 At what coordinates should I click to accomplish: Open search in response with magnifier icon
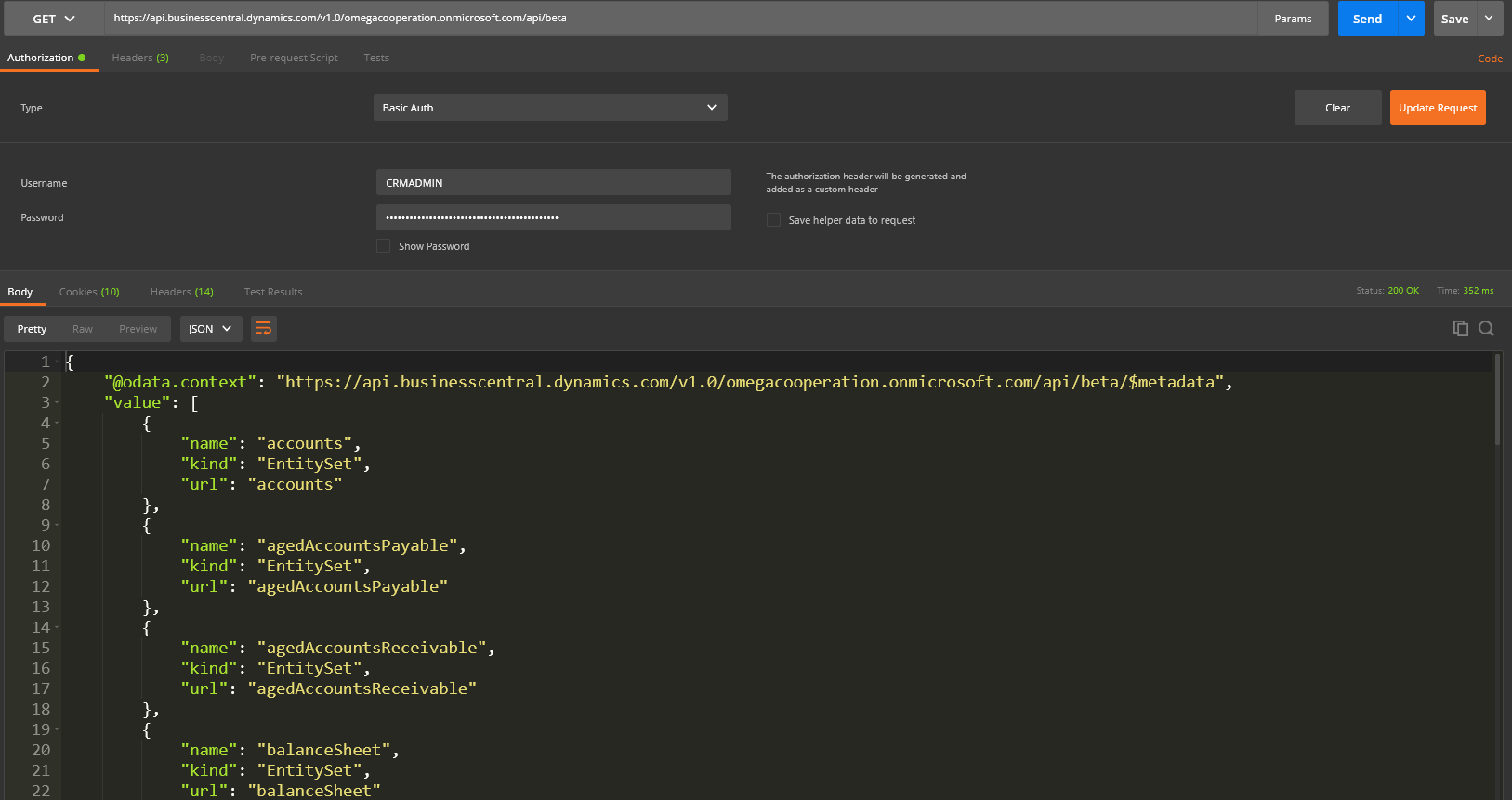click(x=1486, y=328)
